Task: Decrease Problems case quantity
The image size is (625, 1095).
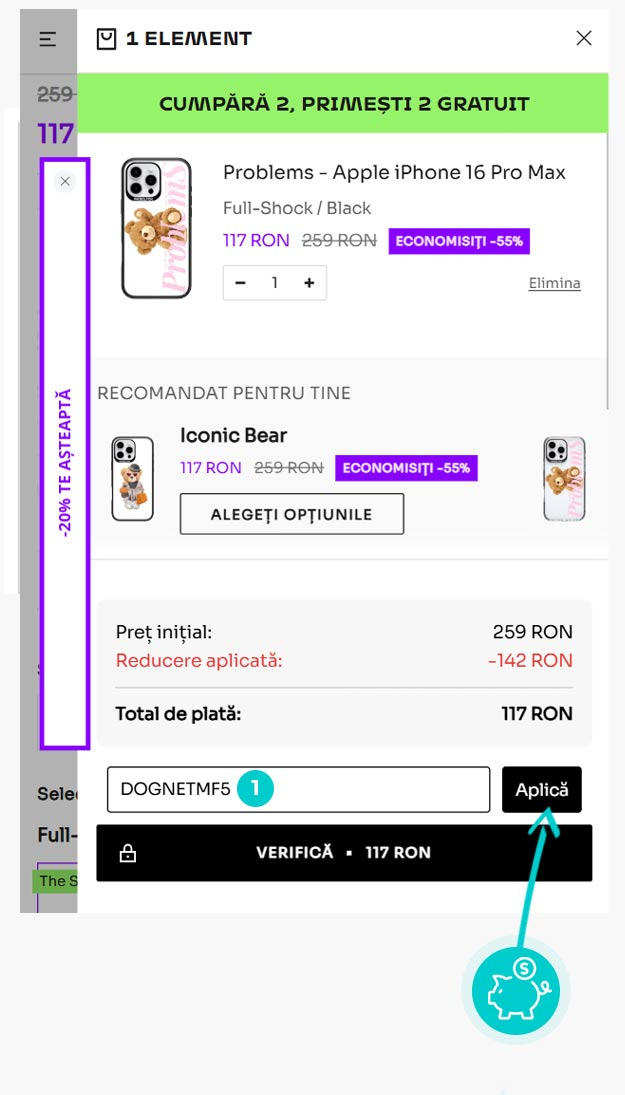Action: coord(241,283)
